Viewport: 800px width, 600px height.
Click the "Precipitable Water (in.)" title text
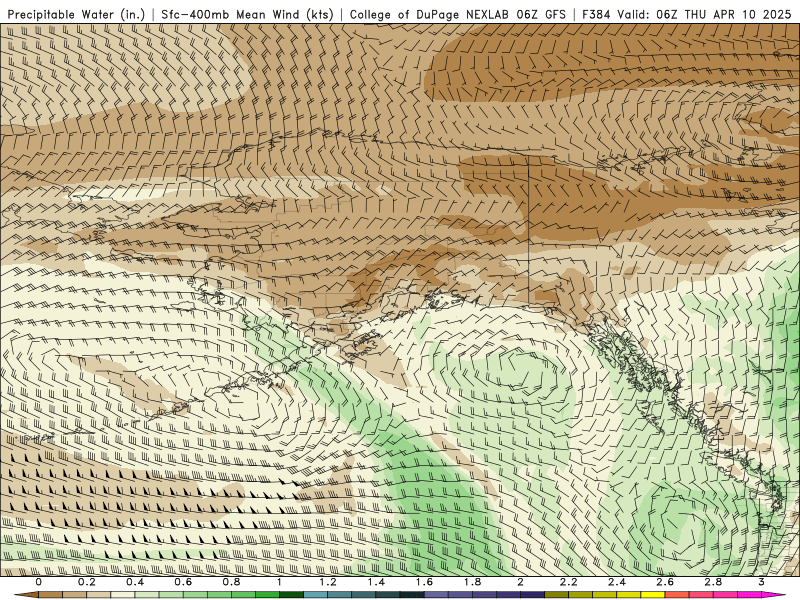[77, 15]
